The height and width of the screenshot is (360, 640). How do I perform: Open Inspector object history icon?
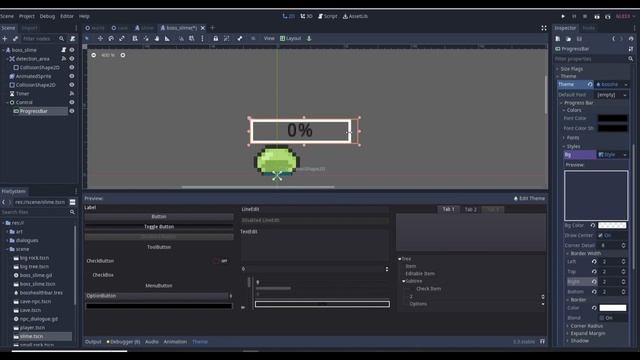point(631,39)
